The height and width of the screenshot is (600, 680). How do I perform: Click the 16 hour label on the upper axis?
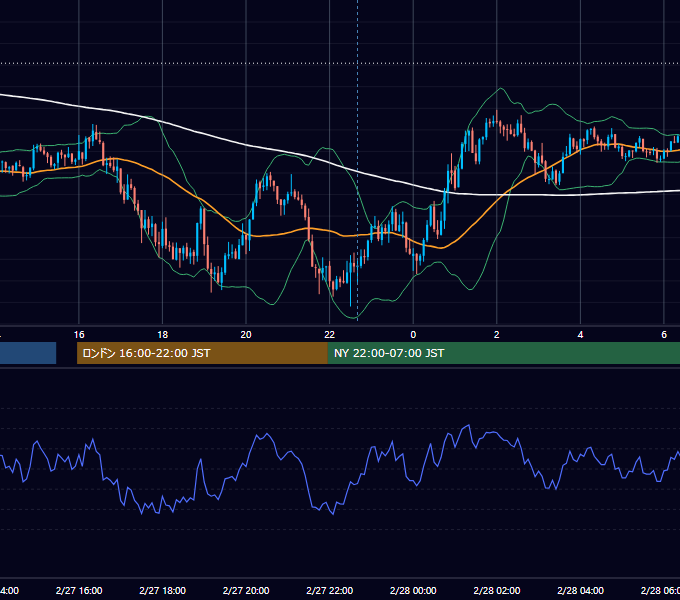[x=79, y=335]
